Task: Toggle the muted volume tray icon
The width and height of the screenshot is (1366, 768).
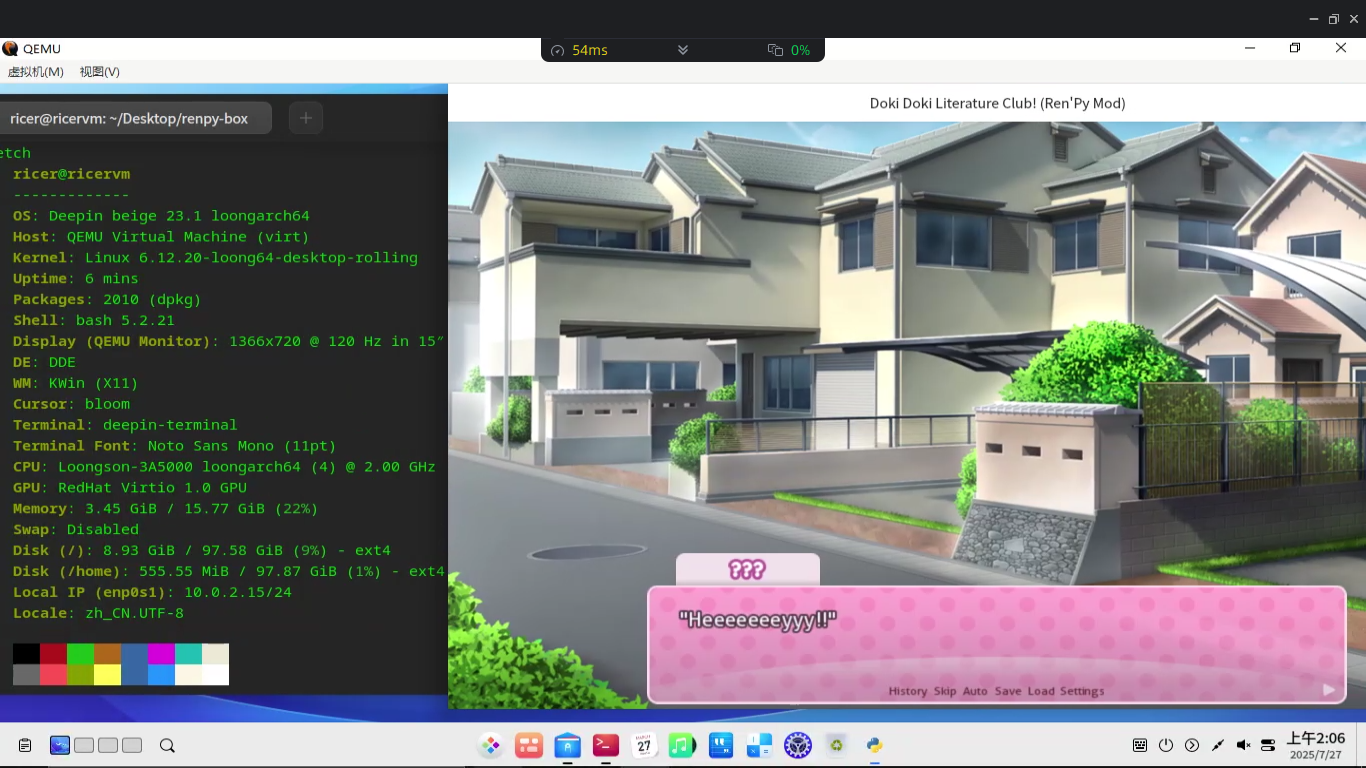Action: (x=1243, y=745)
